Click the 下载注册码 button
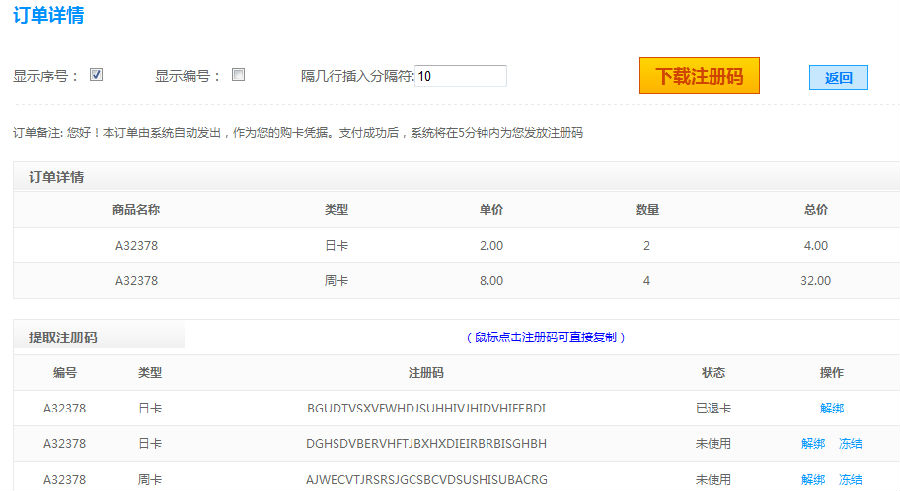 coord(699,76)
